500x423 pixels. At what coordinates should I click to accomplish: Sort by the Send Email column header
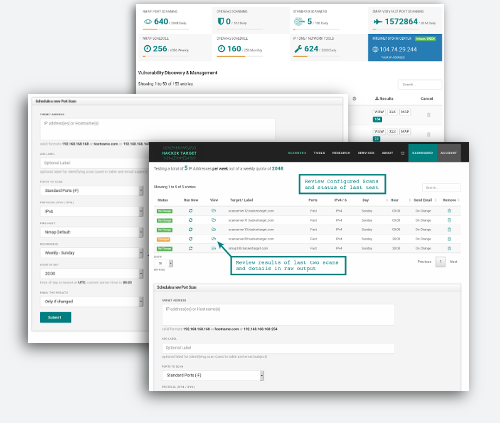click(x=423, y=200)
